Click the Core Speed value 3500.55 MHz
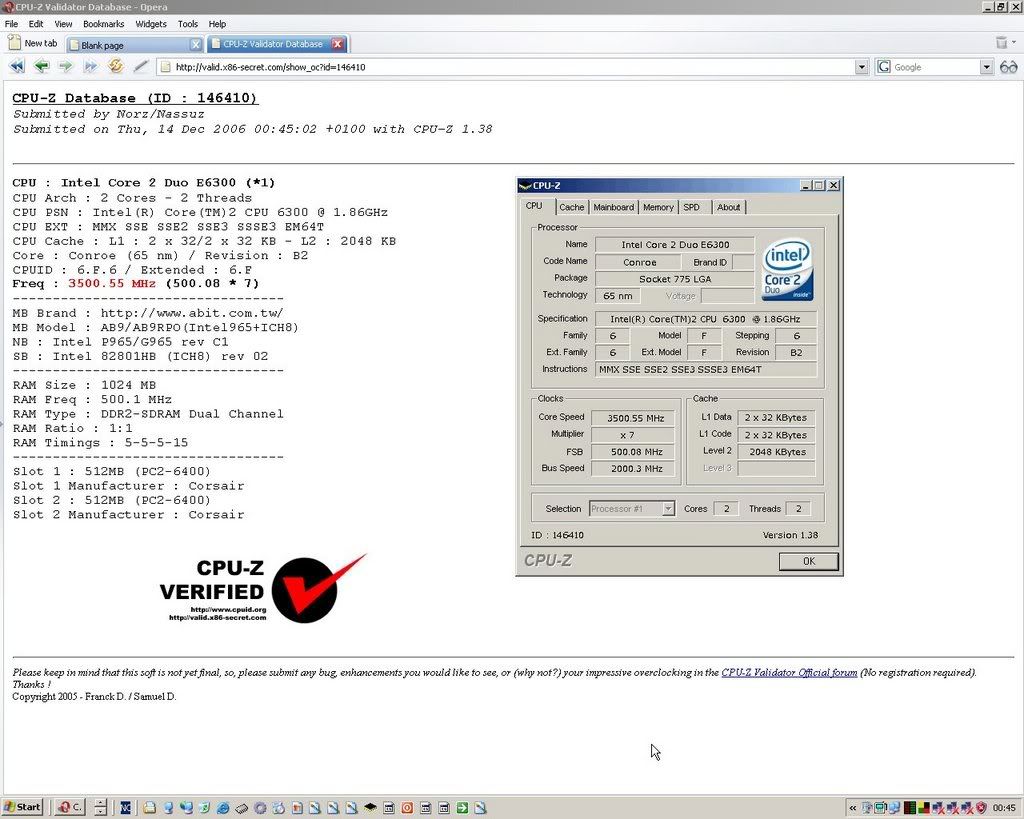This screenshot has height=819, width=1024. [635, 418]
